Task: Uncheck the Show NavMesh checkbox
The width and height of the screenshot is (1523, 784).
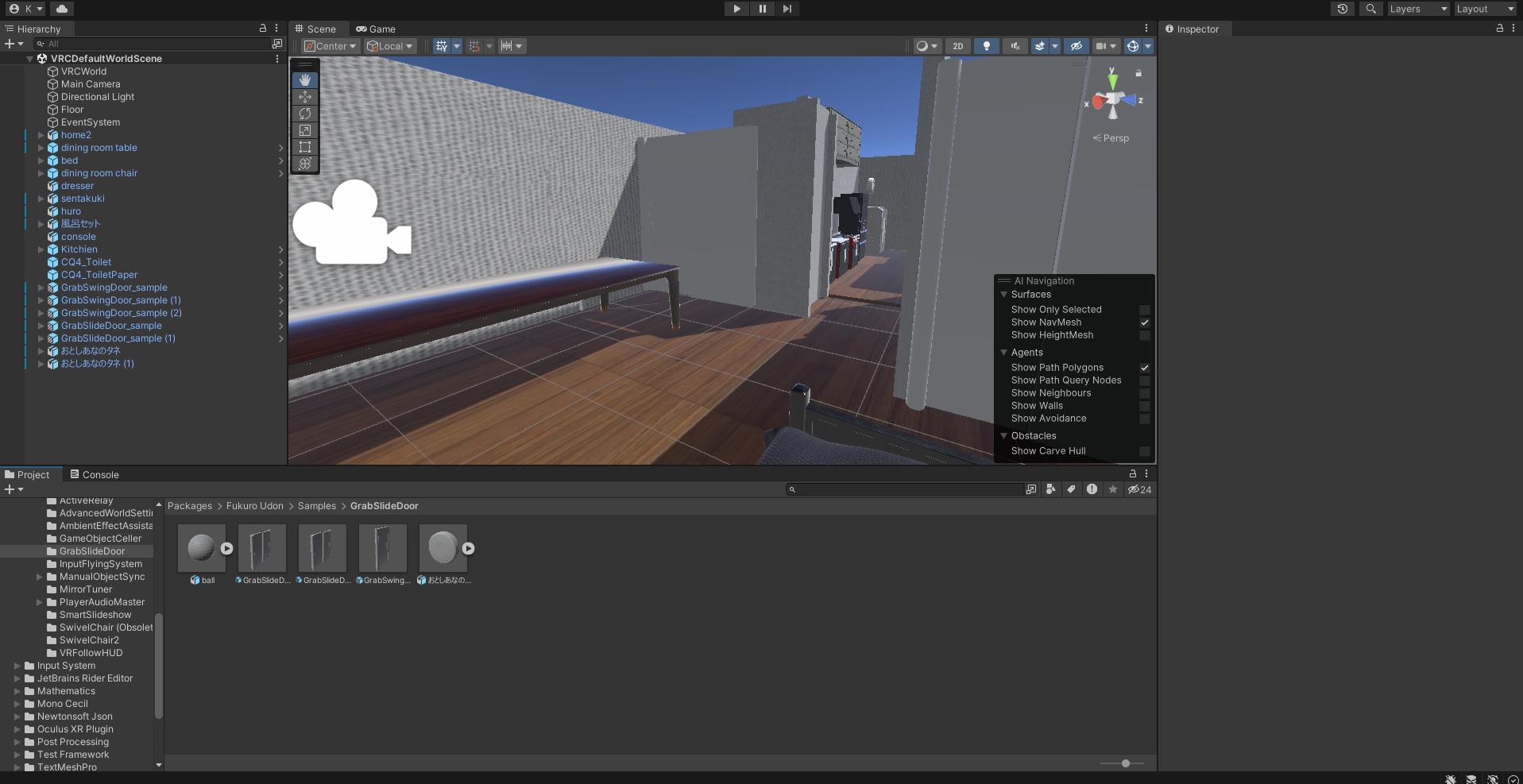Action: click(x=1145, y=322)
